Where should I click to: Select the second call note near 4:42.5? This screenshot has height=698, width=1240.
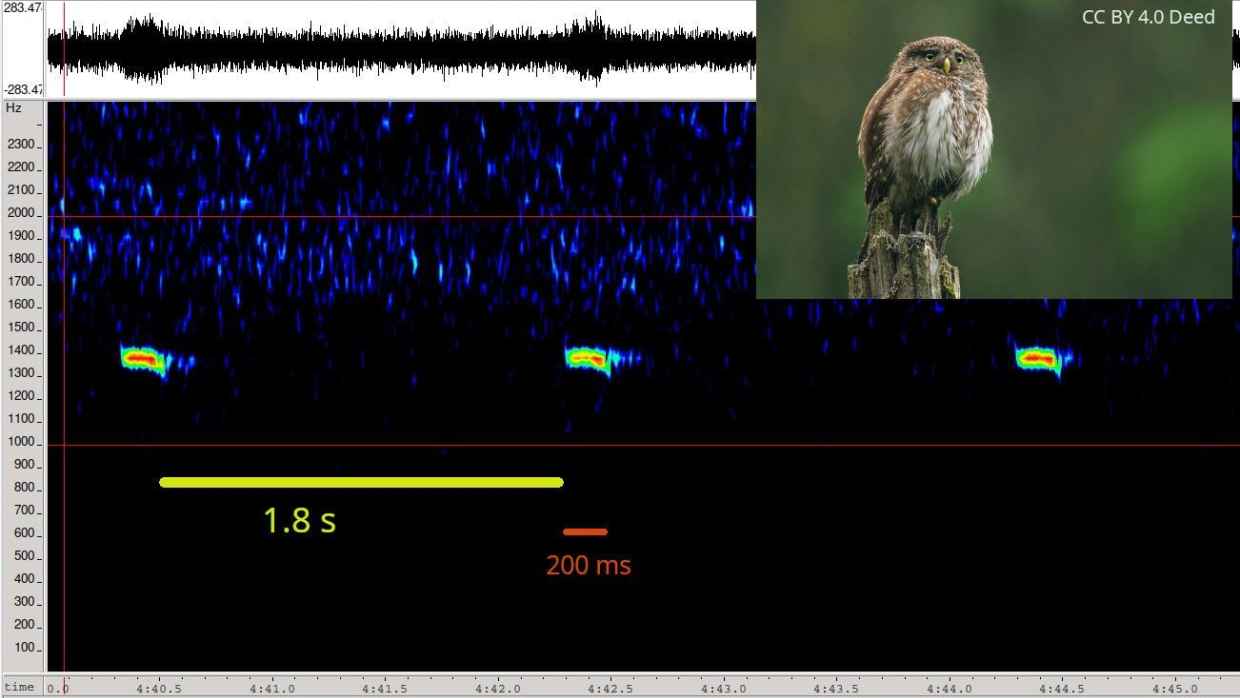(588, 358)
